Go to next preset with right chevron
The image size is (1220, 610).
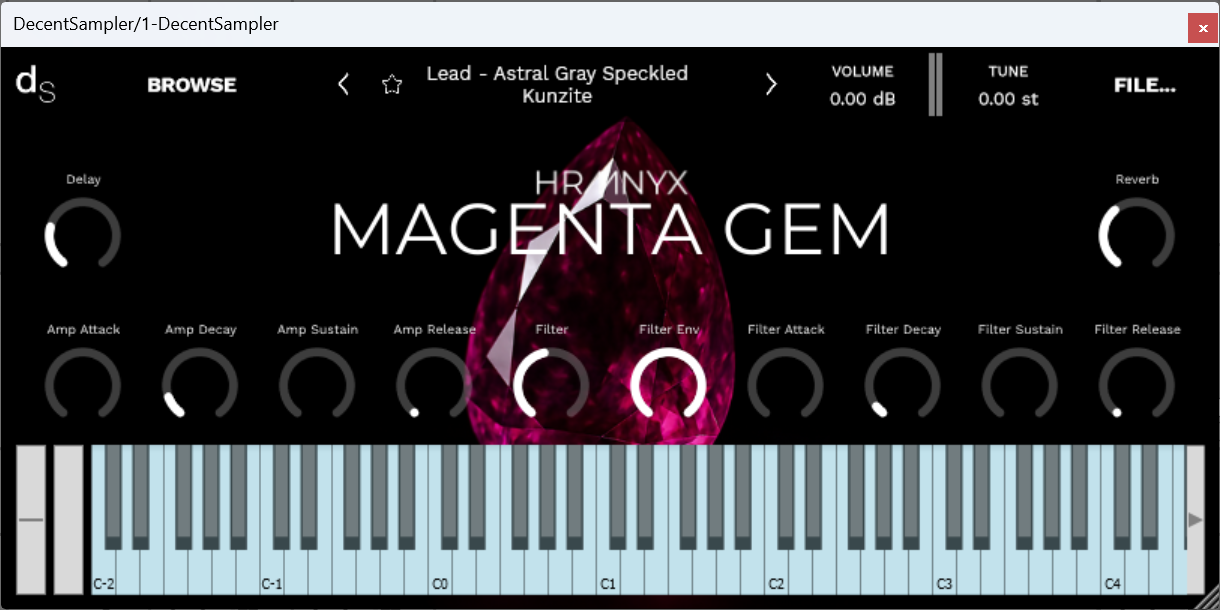click(771, 84)
